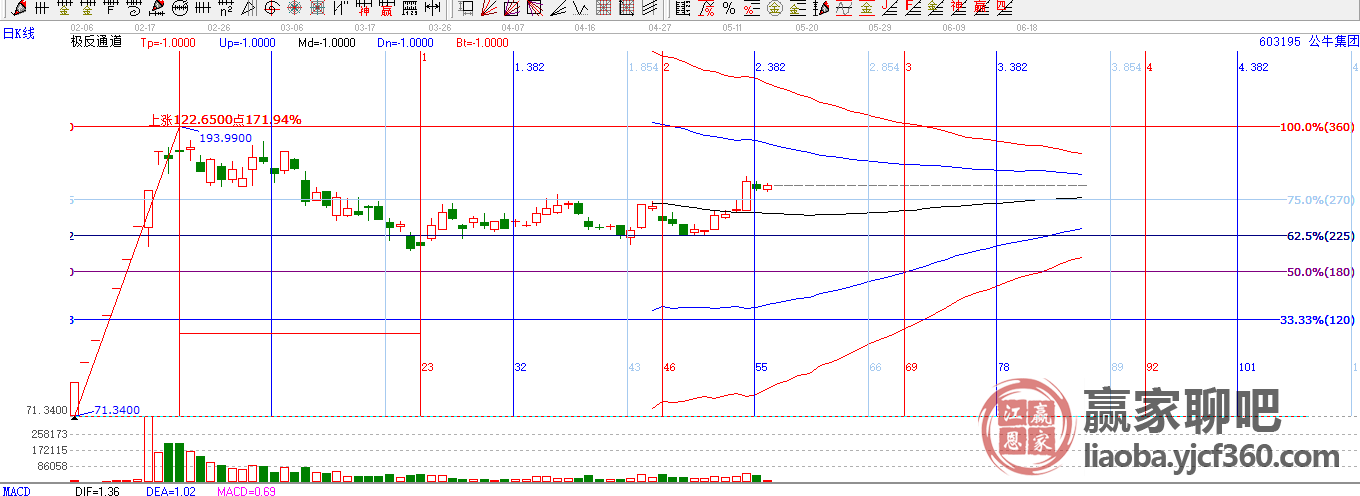Pick the red fan lines tool
This screenshot has width=1360, height=496.
pyautogui.click(x=489, y=8)
